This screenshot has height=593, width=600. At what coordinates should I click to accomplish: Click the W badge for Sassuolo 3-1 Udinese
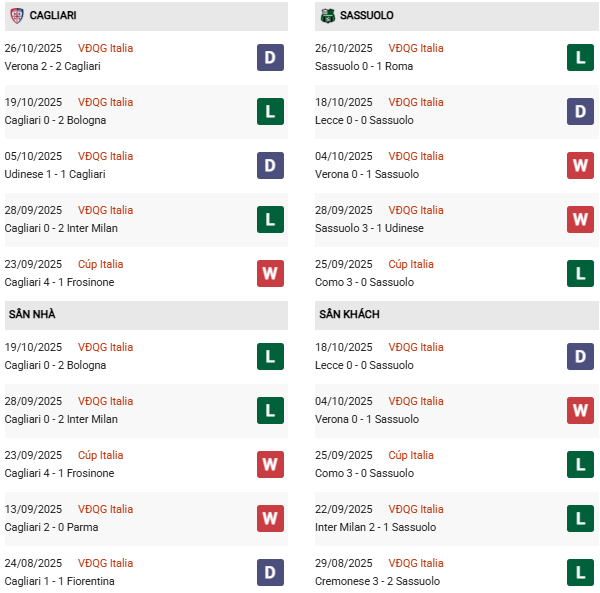point(580,219)
